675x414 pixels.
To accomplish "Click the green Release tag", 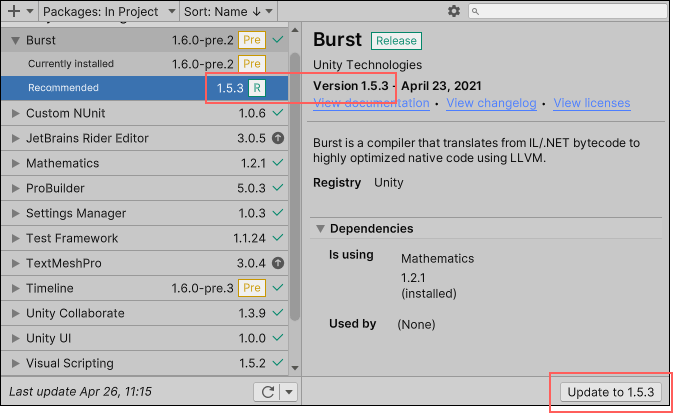I will pos(396,41).
